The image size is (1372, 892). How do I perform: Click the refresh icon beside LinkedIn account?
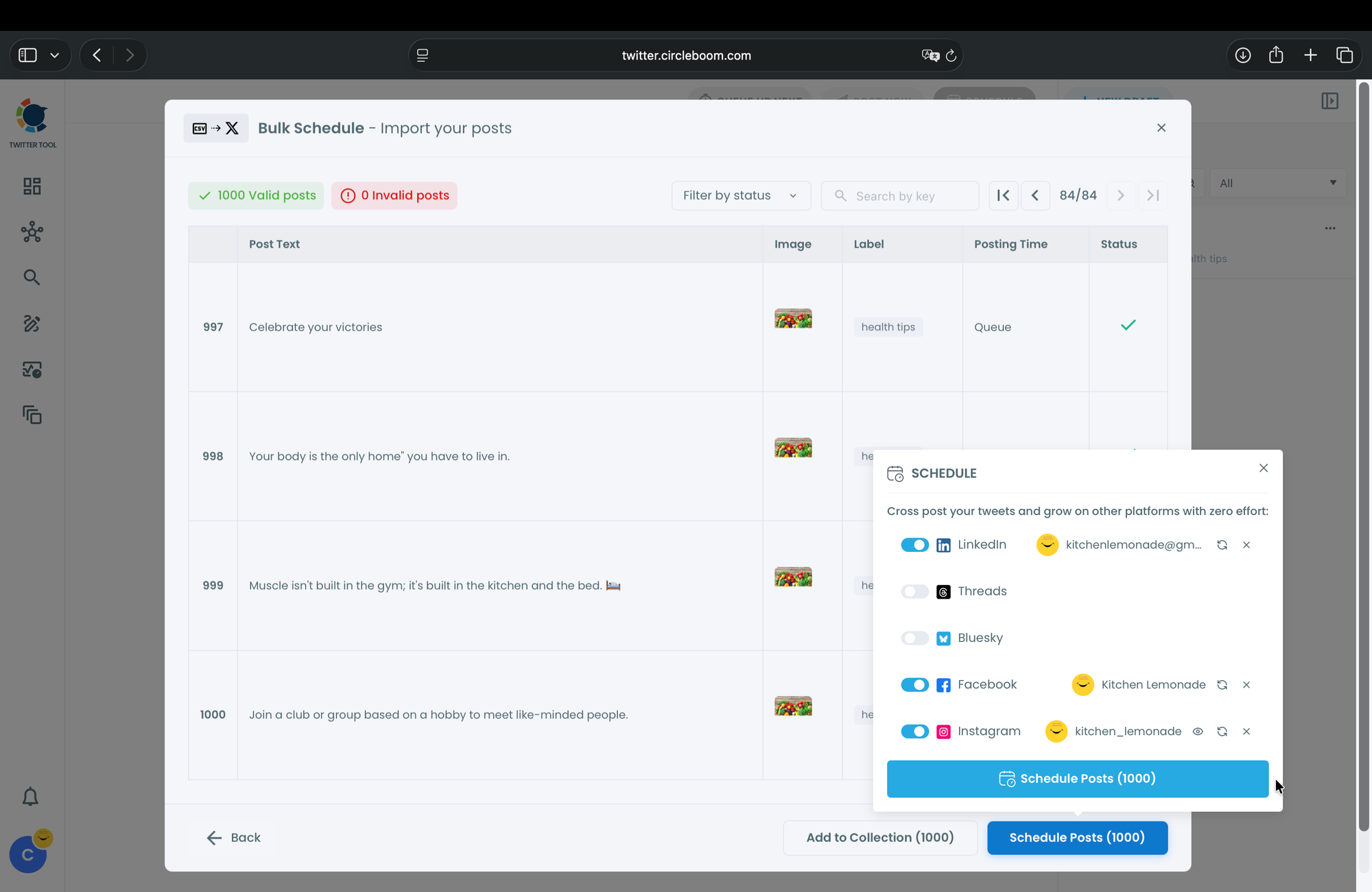tap(1222, 545)
